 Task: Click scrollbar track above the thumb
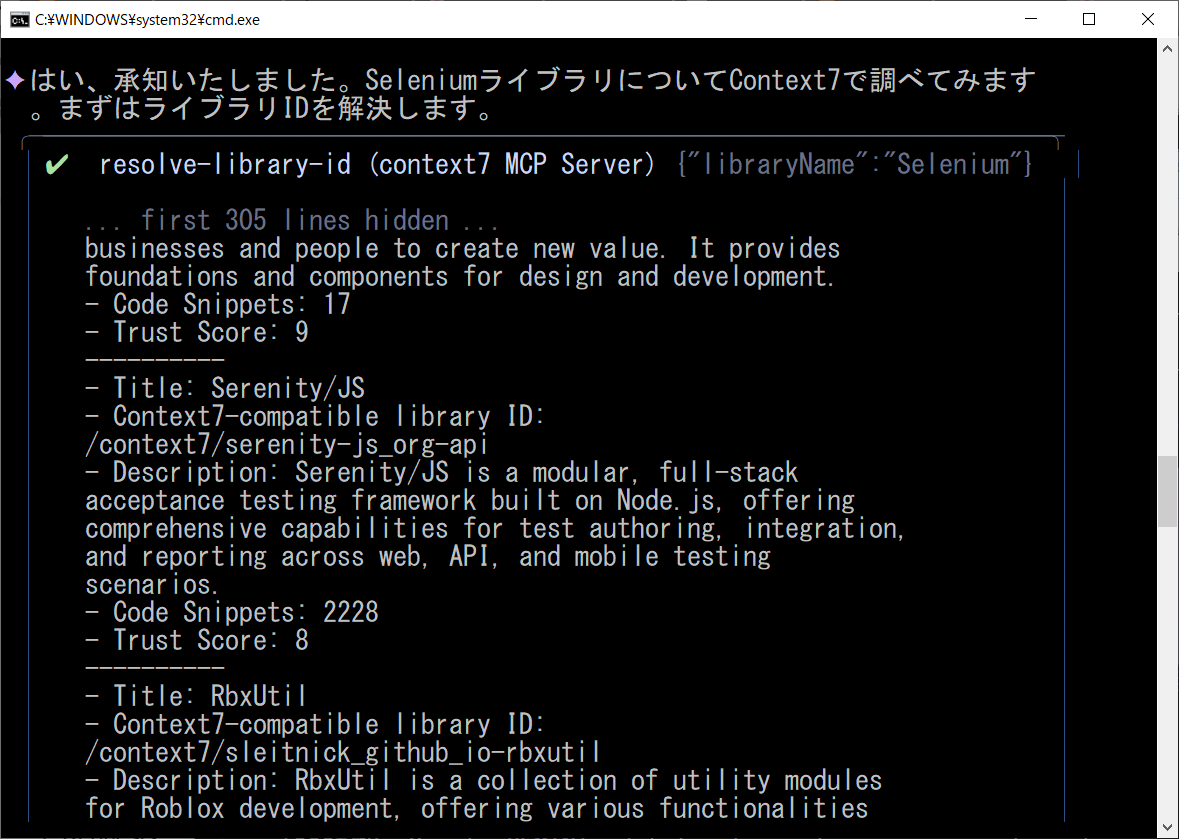tap(1168, 250)
